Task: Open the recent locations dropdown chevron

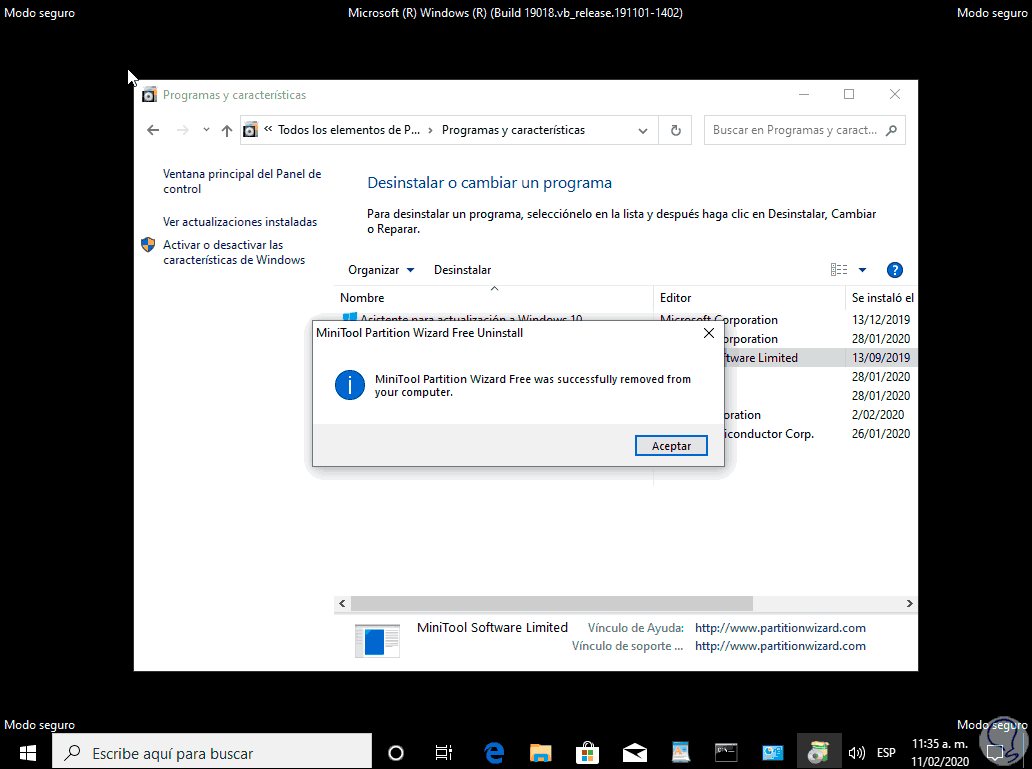Action: [x=206, y=130]
